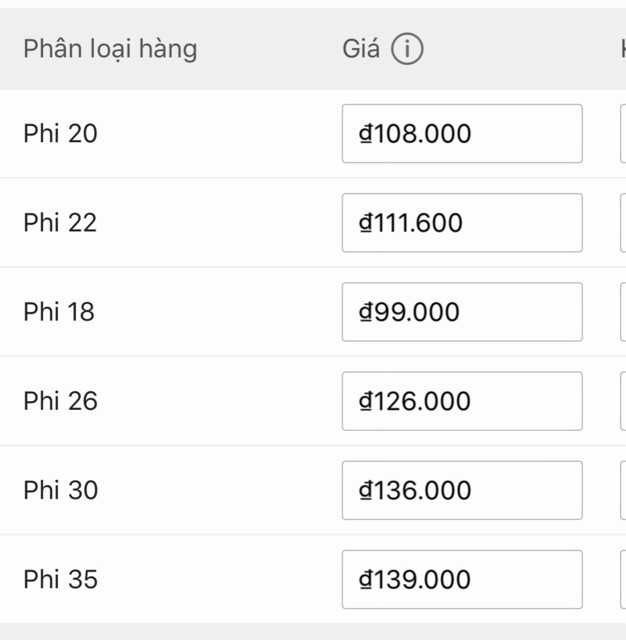Click the Phi 20 price field
The height and width of the screenshot is (640, 626).
tap(462, 133)
